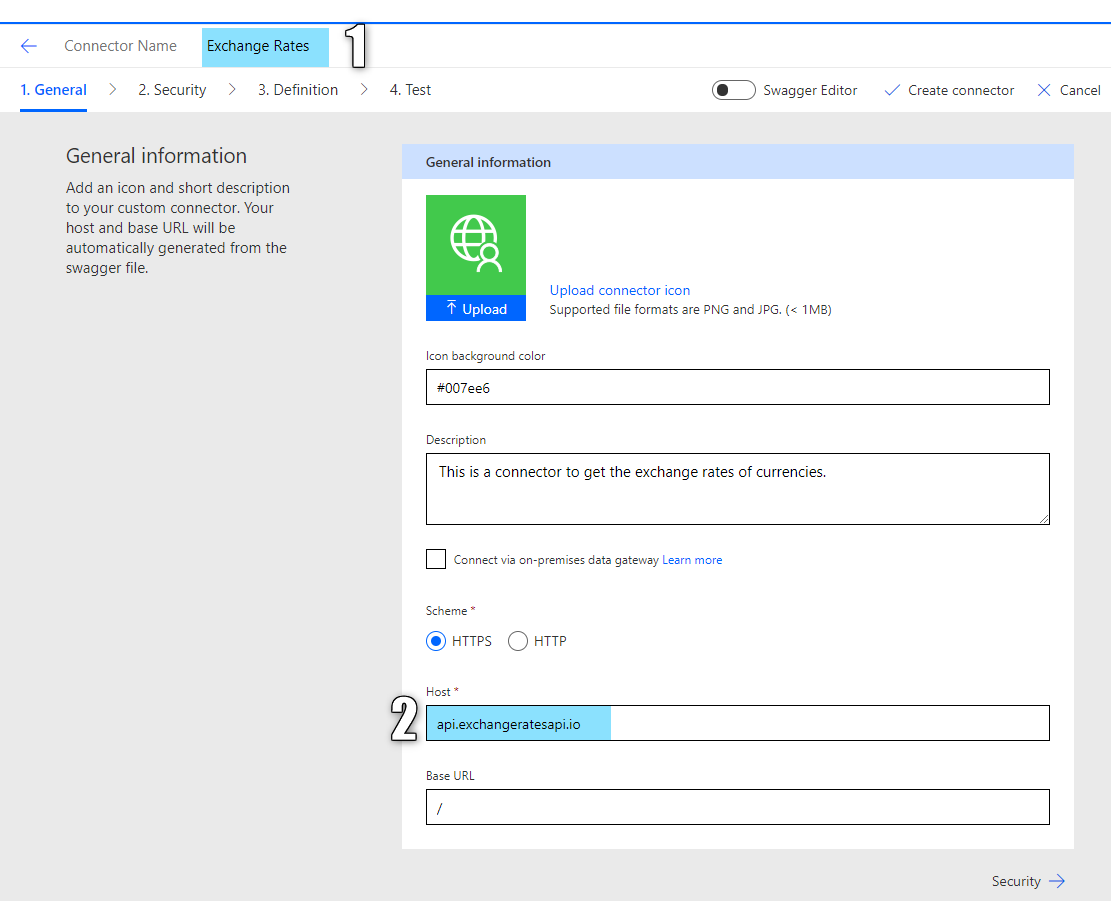Click the Create connector checkmark icon
Viewport: 1111px width, 901px height.
click(892, 90)
